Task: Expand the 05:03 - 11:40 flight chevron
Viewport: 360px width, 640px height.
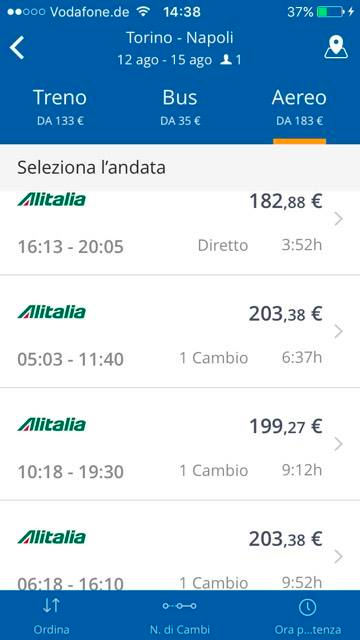Action: click(338, 332)
